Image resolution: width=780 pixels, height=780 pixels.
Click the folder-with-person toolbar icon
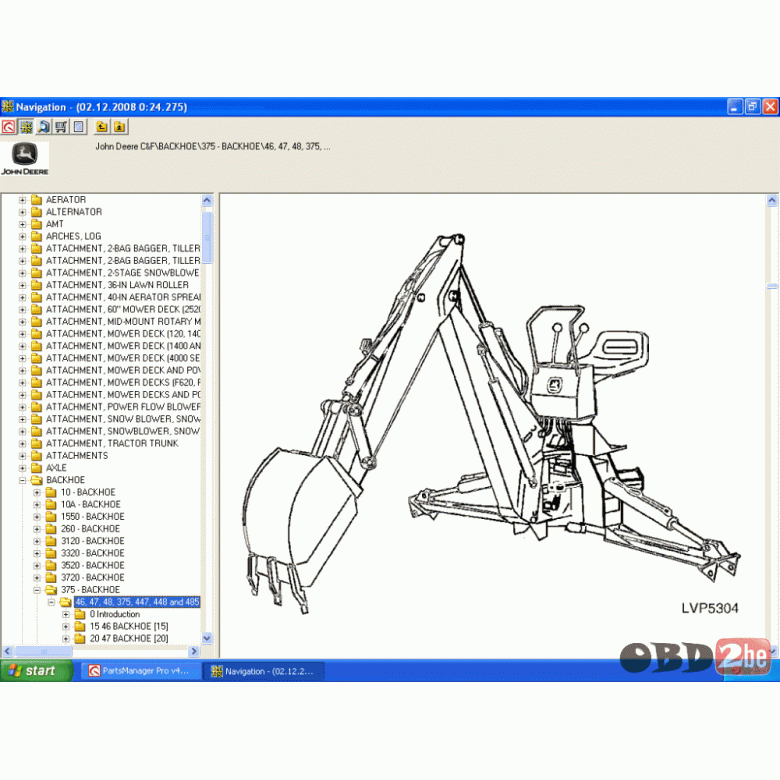(x=119, y=127)
